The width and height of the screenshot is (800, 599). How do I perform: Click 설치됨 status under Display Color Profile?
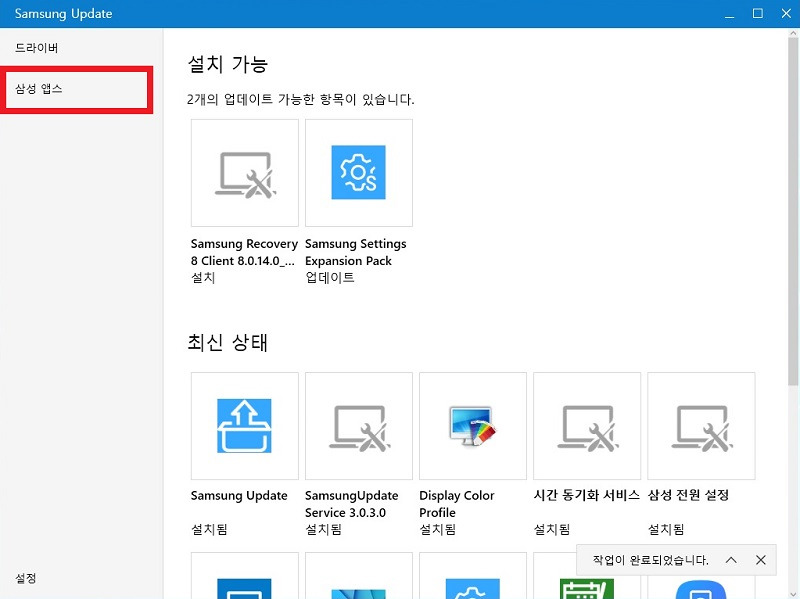[437, 529]
